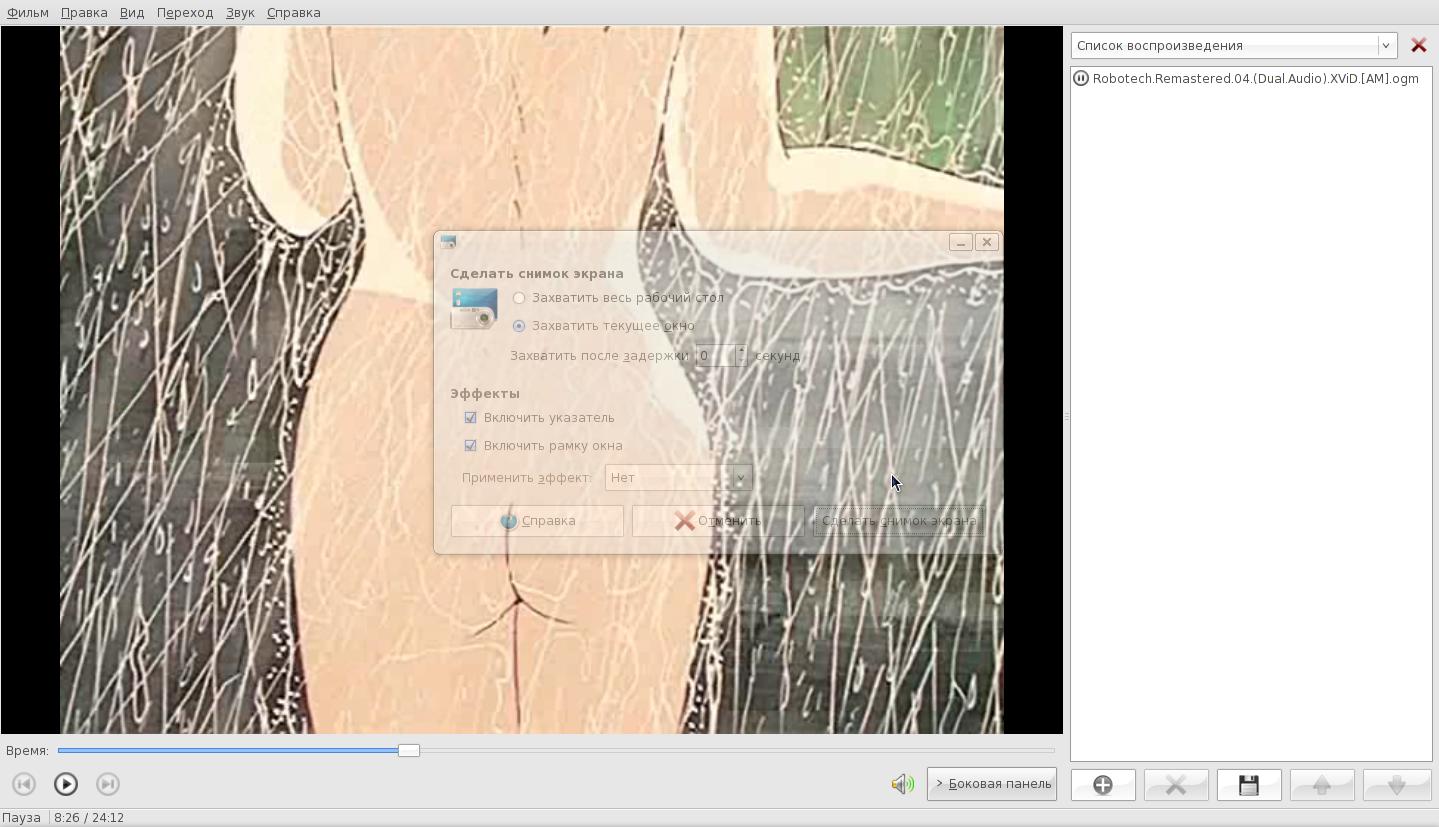Click the paused playlist entry's status icon
This screenshot has width=1439, height=827.
tap(1081, 78)
